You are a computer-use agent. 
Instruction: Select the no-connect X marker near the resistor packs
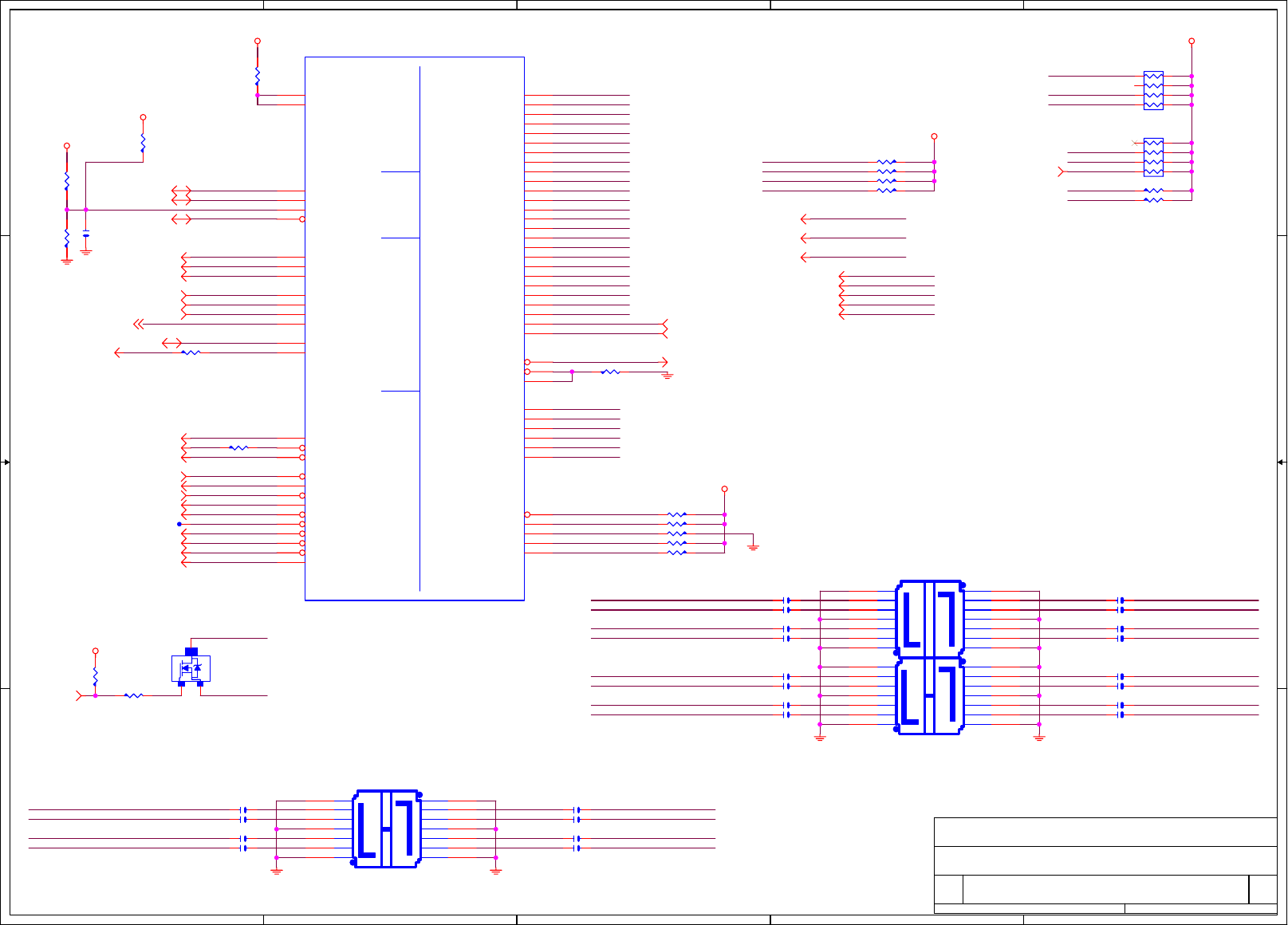1135,143
